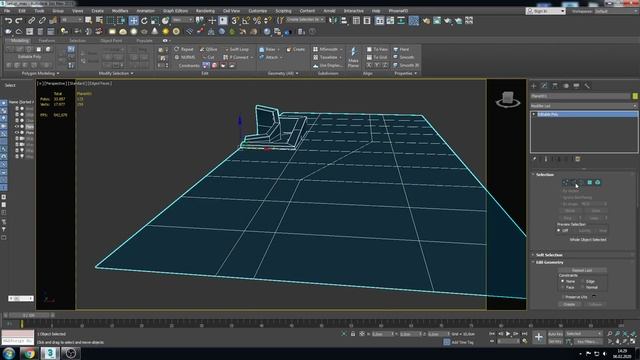This screenshot has width=640, height=360.
Task: Collapse the Edit Geometry rollout
Action: (549, 262)
